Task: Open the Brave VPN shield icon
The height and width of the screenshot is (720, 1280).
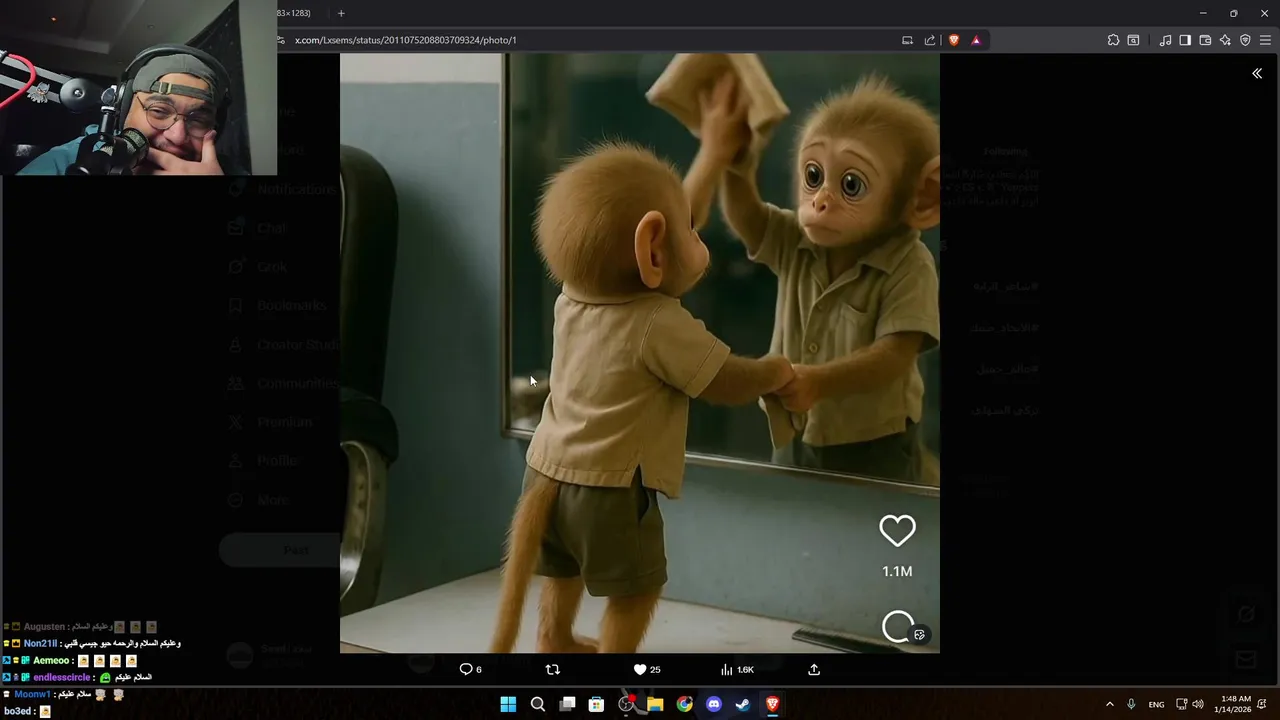Action: pyautogui.click(x=1245, y=40)
